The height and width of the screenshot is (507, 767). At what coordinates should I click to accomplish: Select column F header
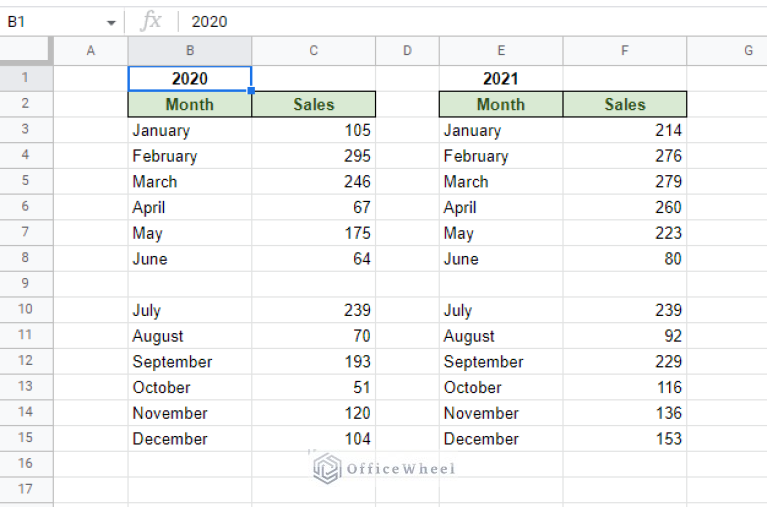coord(625,51)
